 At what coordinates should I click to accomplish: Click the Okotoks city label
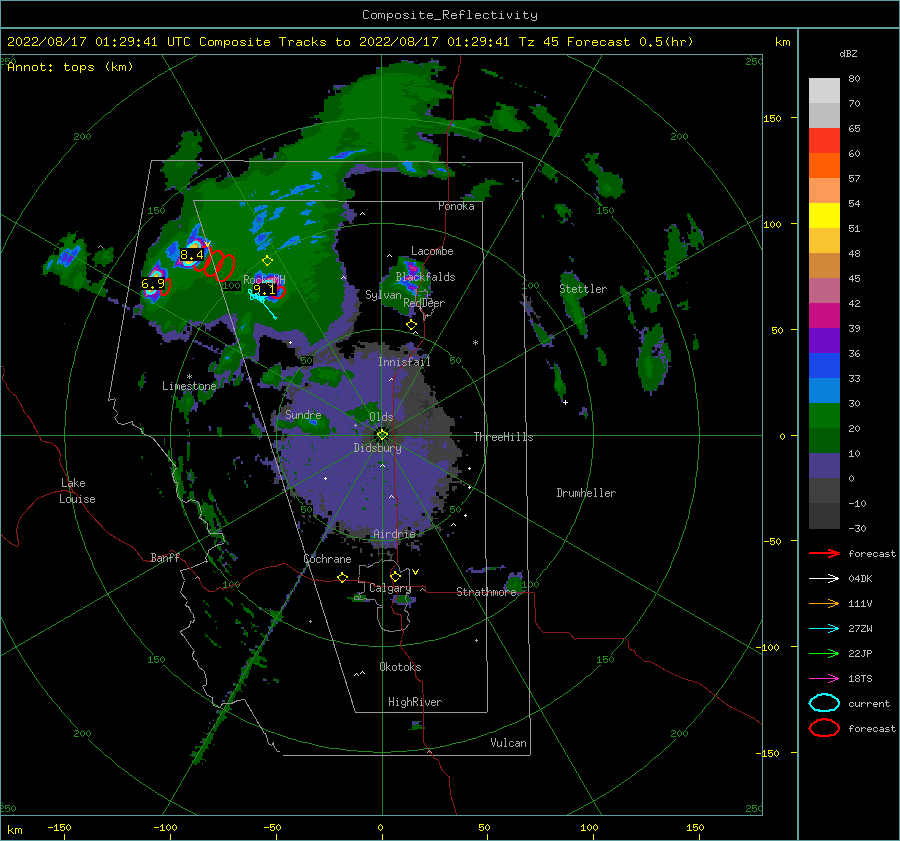coord(400,667)
